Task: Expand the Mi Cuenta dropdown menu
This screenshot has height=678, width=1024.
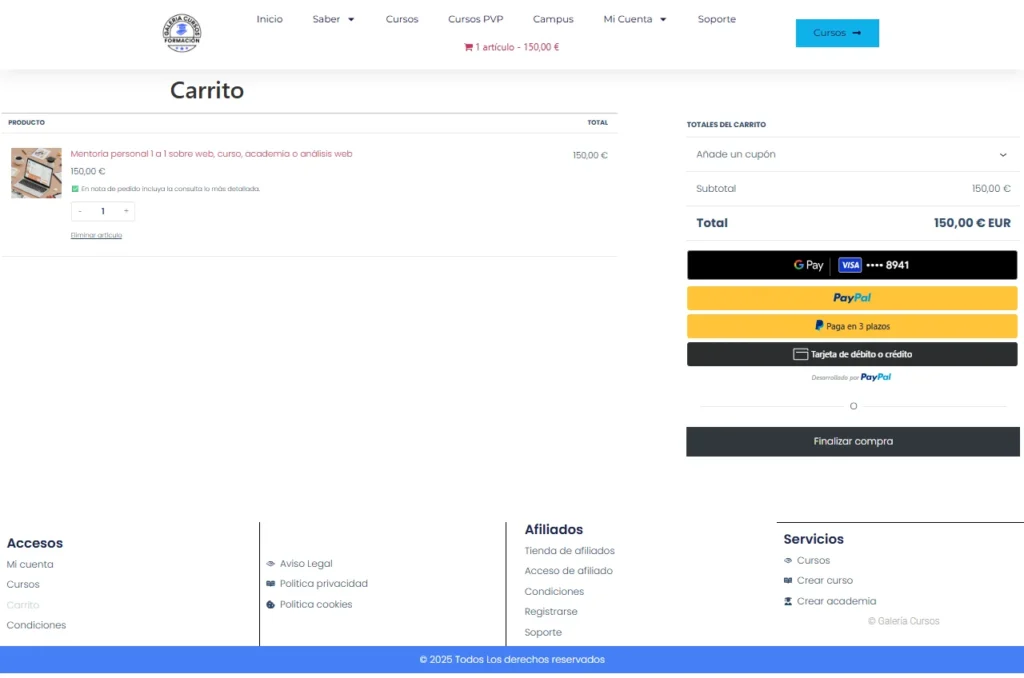Action: pyautogui.click(x=635, y=19)
